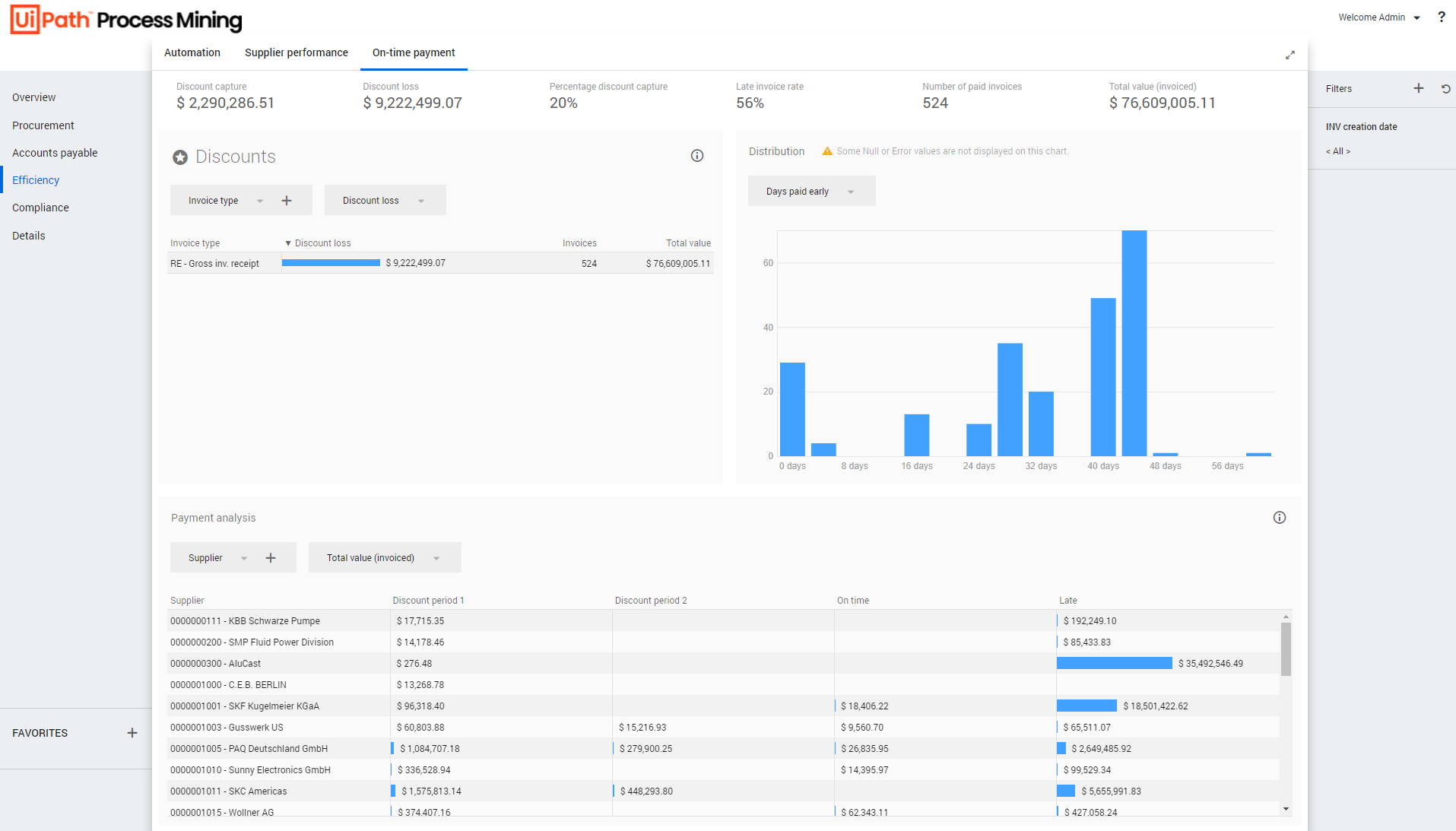Screen dimensions: 1456x831
Task: Reset filters using the undo icon
Action: click(1445, 88)
